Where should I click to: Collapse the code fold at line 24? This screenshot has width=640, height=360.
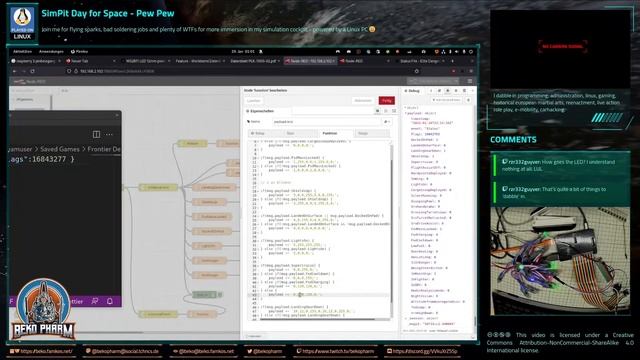pos(259,216)
